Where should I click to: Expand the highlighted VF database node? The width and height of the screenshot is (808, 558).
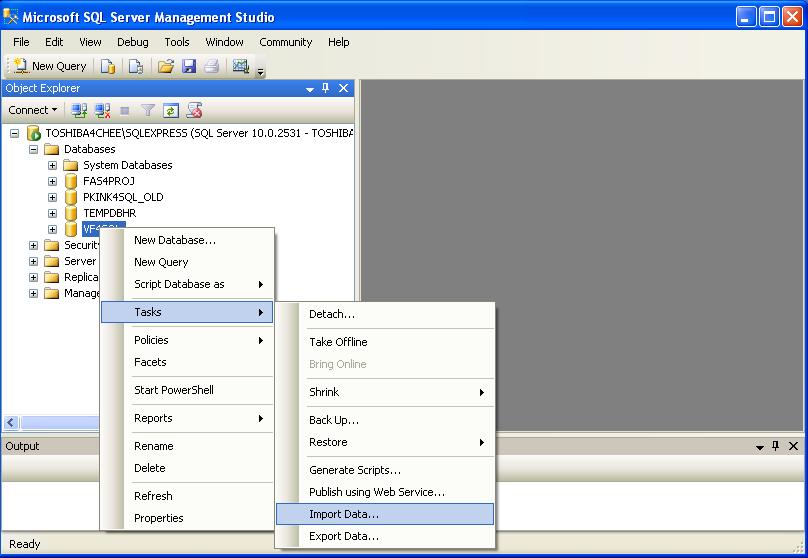[53, 229]
